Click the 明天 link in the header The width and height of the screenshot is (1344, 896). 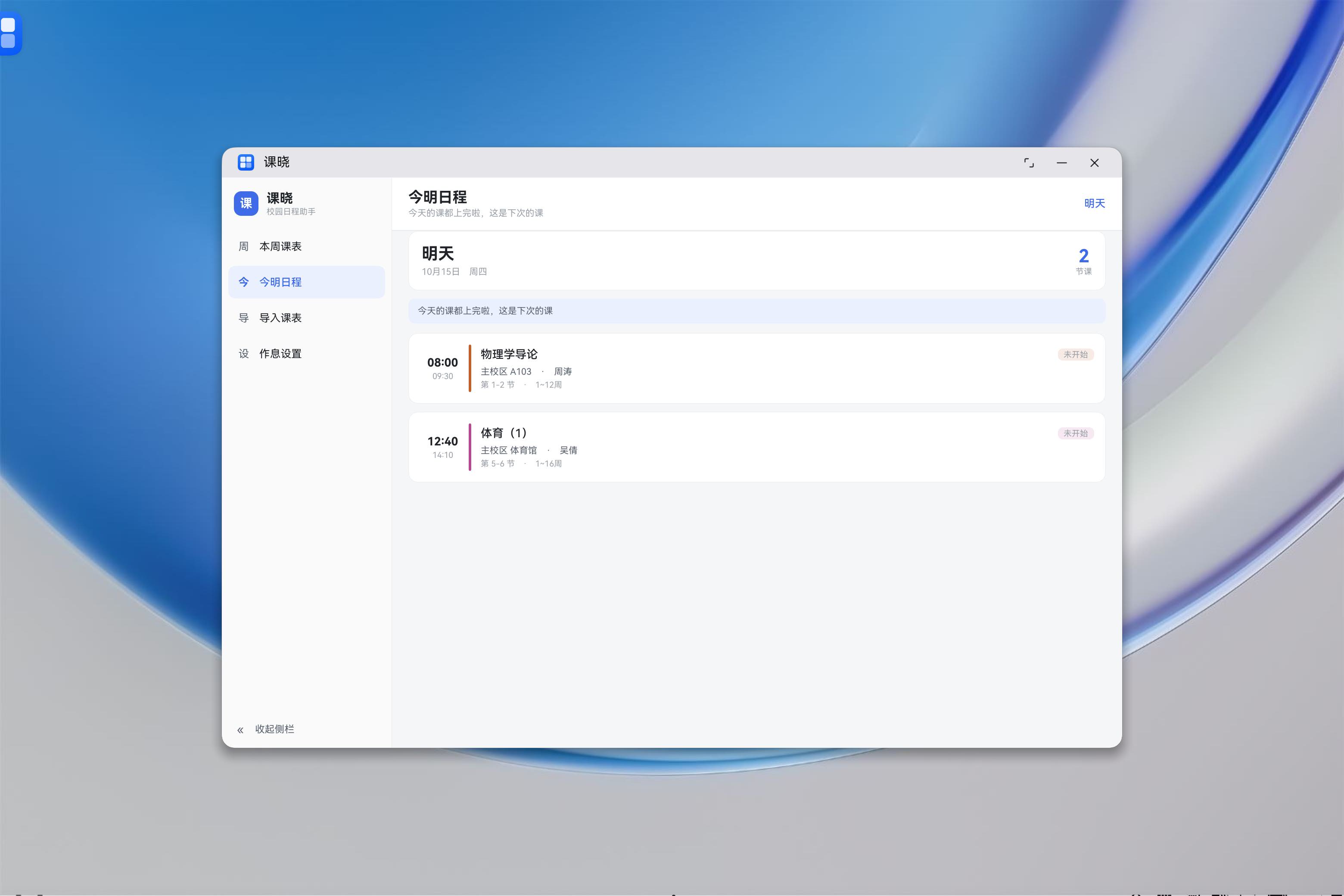click(1094, 203)
